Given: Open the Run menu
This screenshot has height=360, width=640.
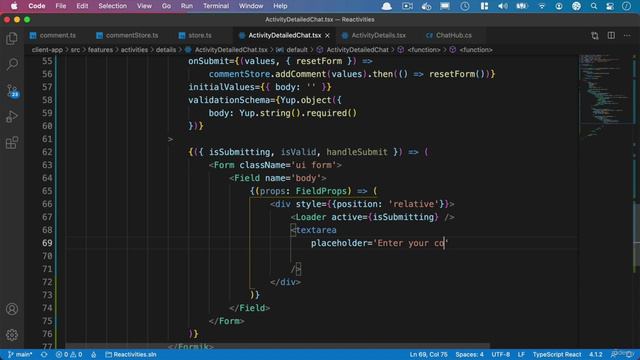Looking at the screenshot, I should 187,6.
